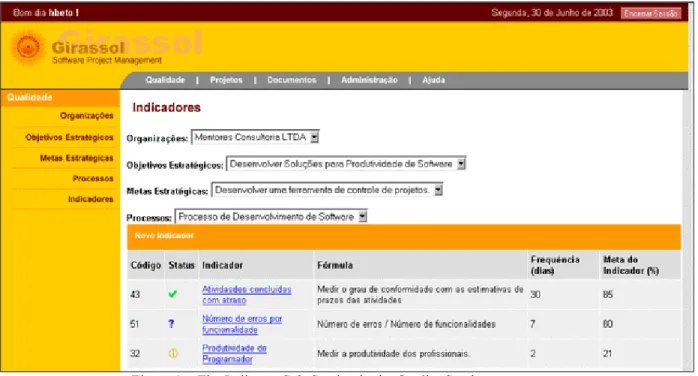
Task: Select Processos in the left sidebar
Action: [93, 178]
